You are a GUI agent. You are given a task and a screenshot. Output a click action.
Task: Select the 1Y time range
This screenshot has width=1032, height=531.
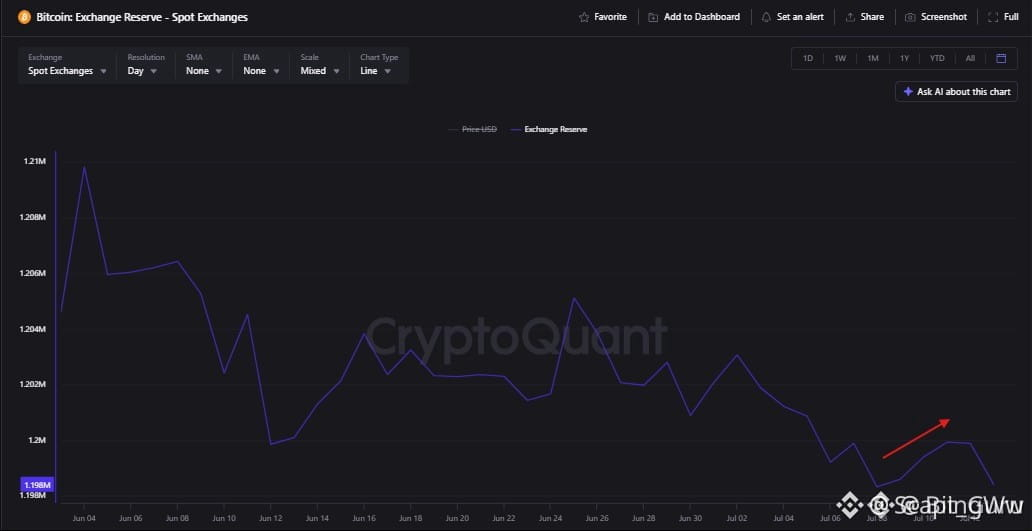pyautogui.click(x=904, y=58)
